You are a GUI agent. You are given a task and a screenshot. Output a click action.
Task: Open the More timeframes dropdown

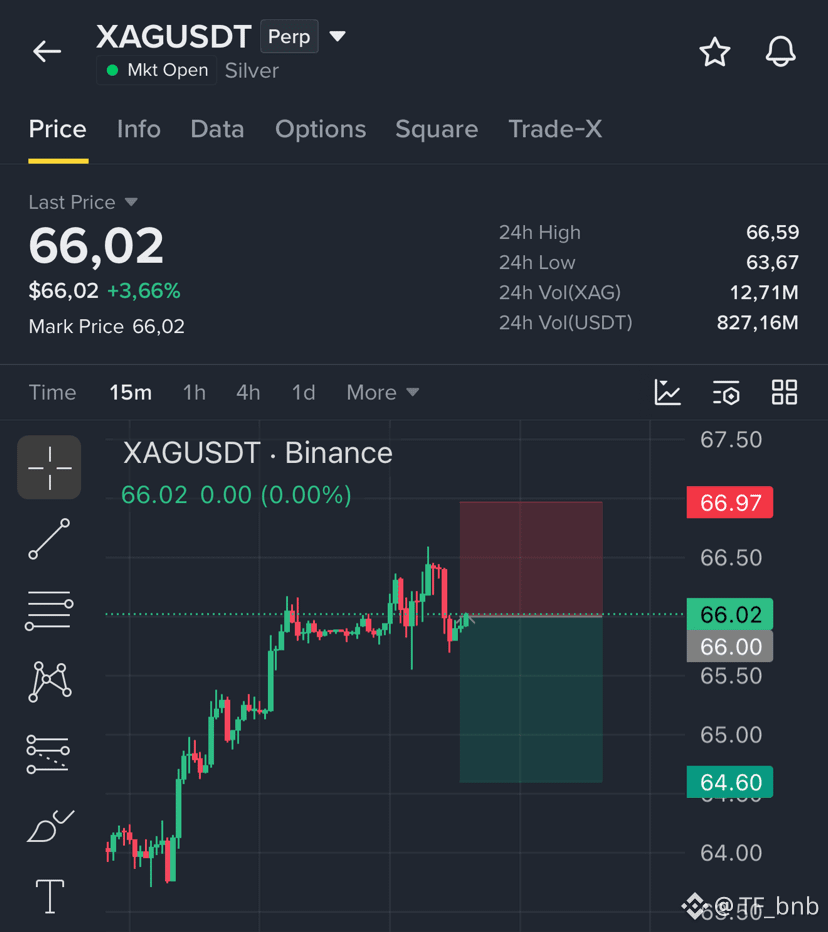coord(383,392)
